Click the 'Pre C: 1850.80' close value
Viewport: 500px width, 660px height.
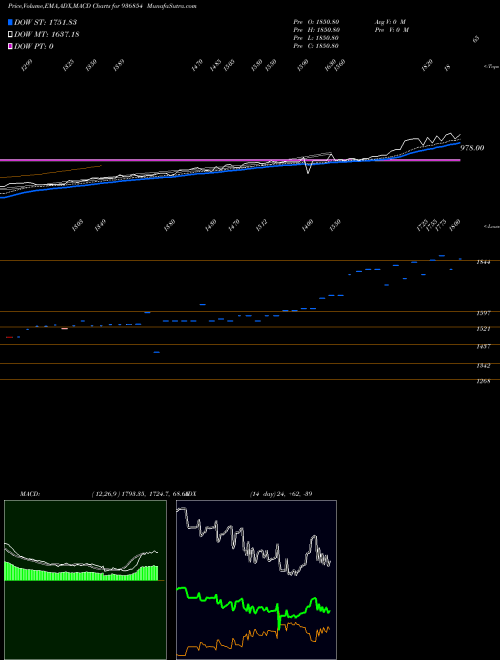click(x=316, y=46)
